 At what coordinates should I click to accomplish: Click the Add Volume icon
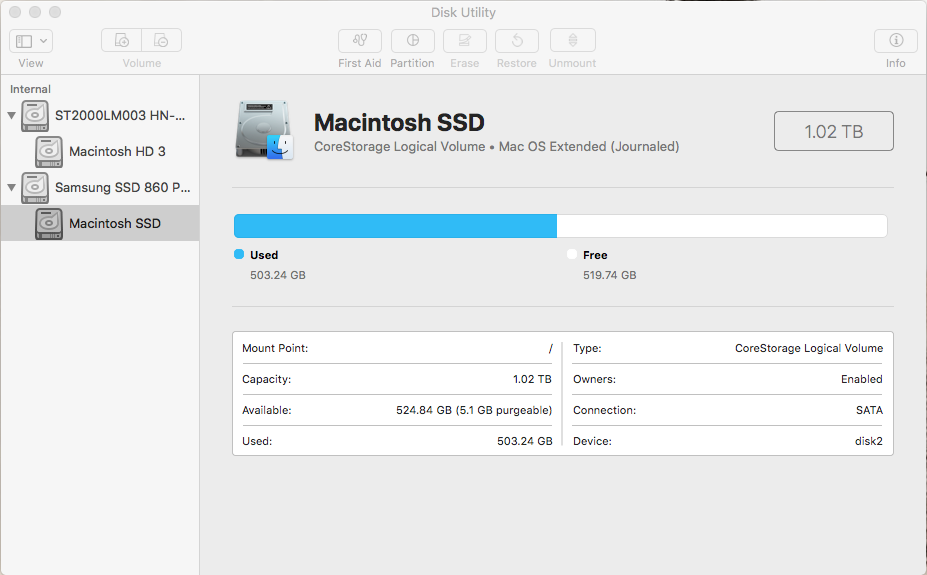tap(121, 40)
